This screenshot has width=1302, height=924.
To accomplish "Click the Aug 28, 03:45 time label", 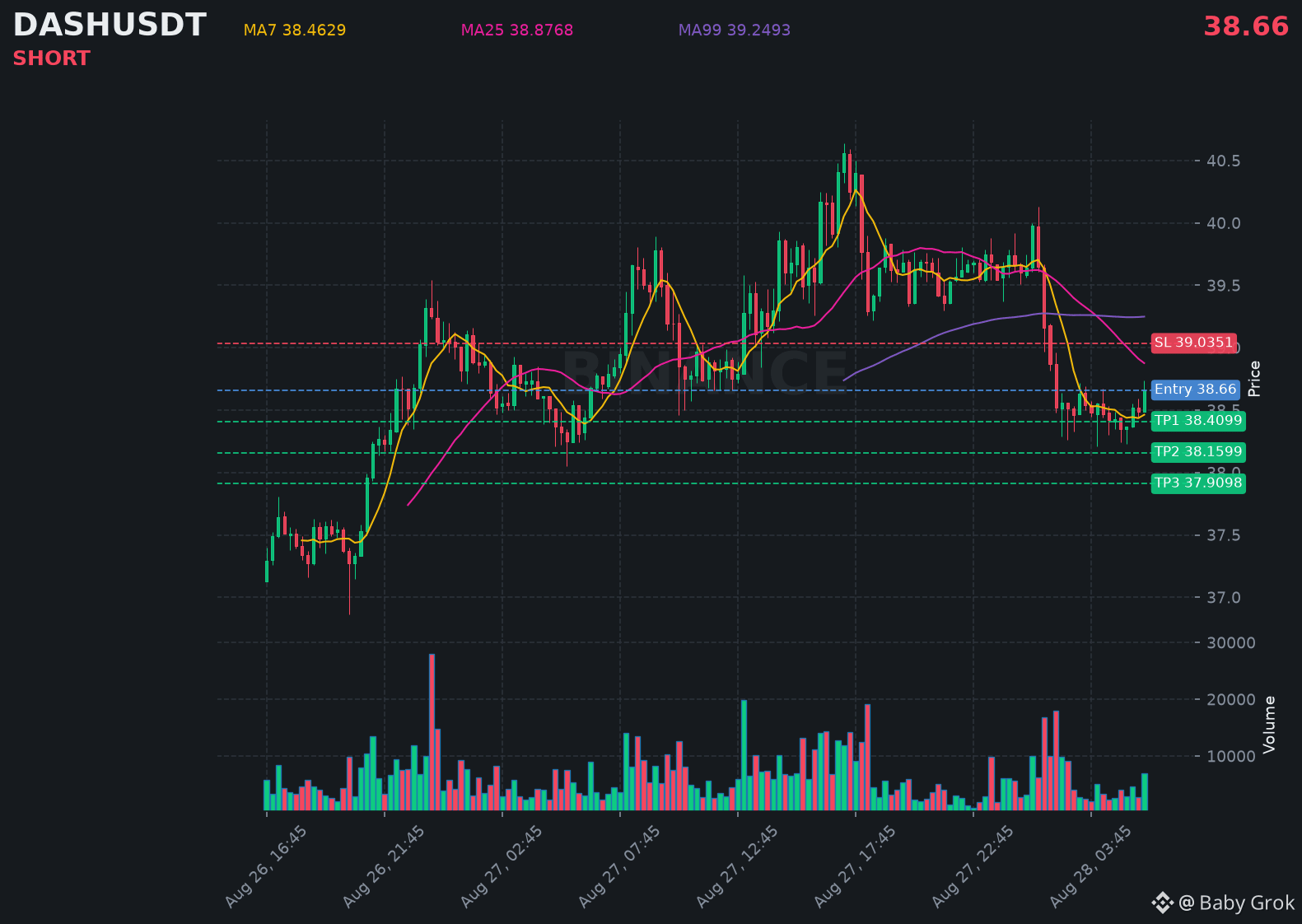I will [1090, 867].
